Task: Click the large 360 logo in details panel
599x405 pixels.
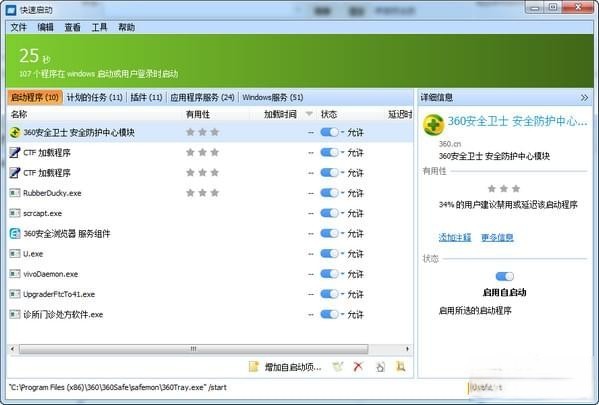Action: pos(433,125)
